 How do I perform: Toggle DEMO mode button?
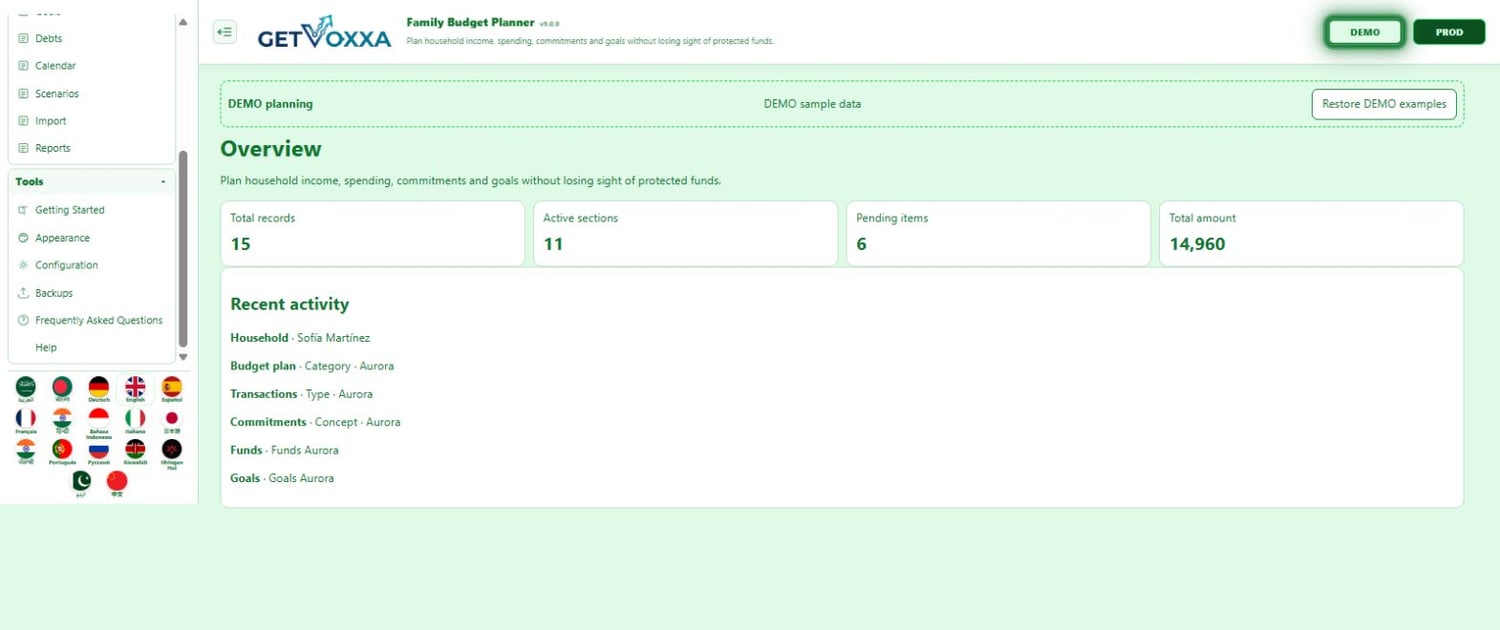coord(1365,32)
